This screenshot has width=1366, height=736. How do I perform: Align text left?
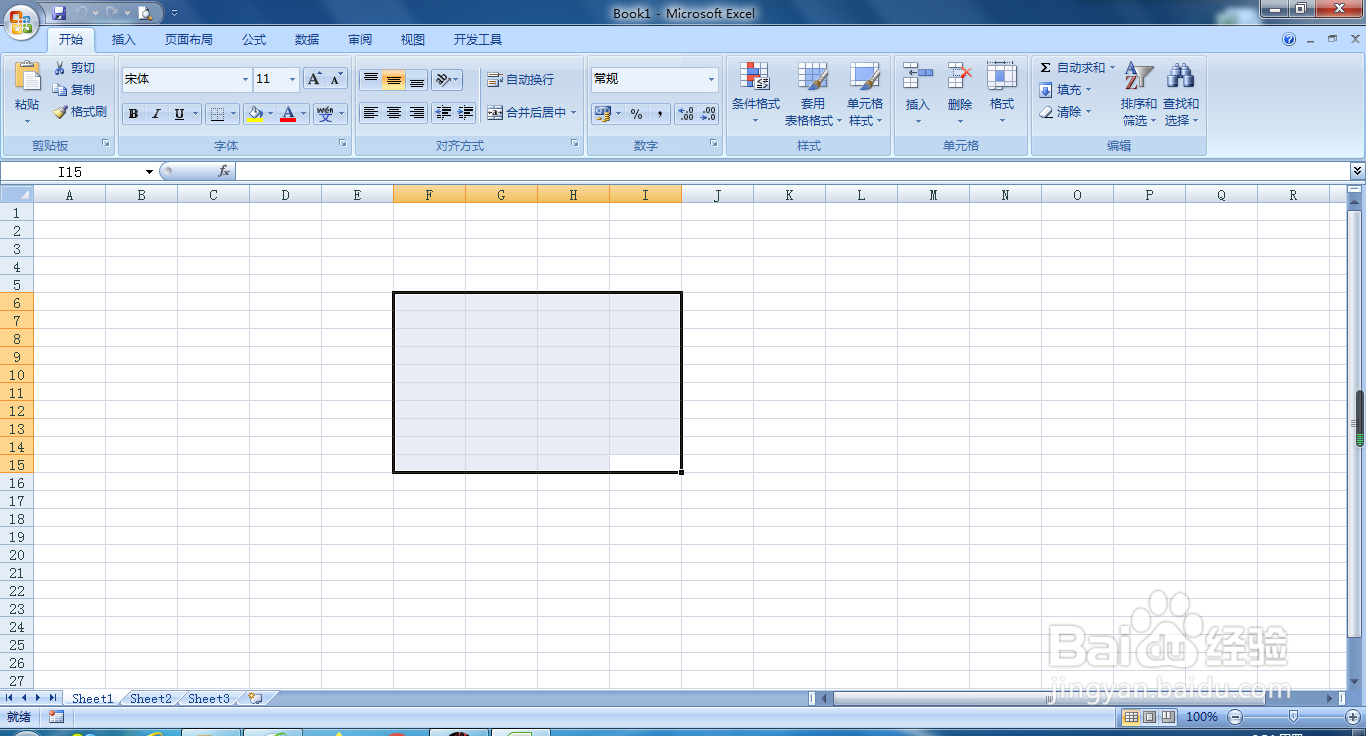tap(371, 113)
